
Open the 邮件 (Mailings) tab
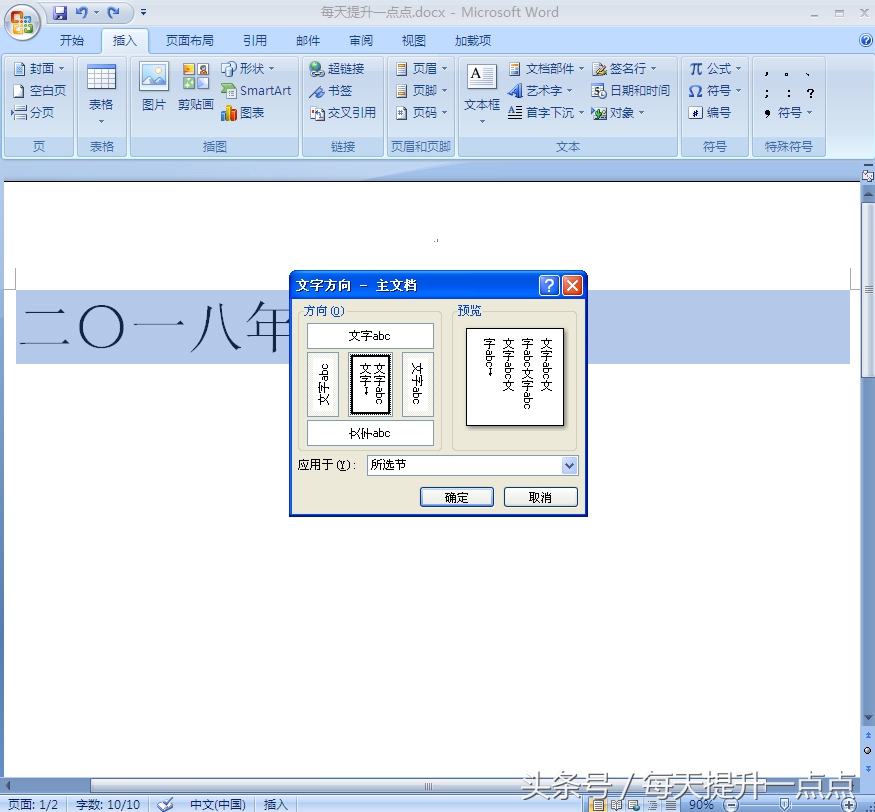point(307,41)
